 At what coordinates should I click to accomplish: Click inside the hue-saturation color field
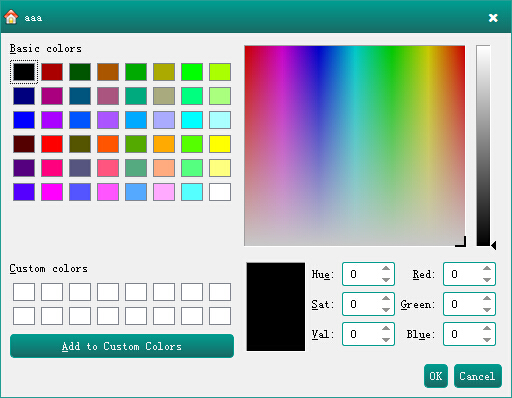pyautogui.click(x=355, y=146)
